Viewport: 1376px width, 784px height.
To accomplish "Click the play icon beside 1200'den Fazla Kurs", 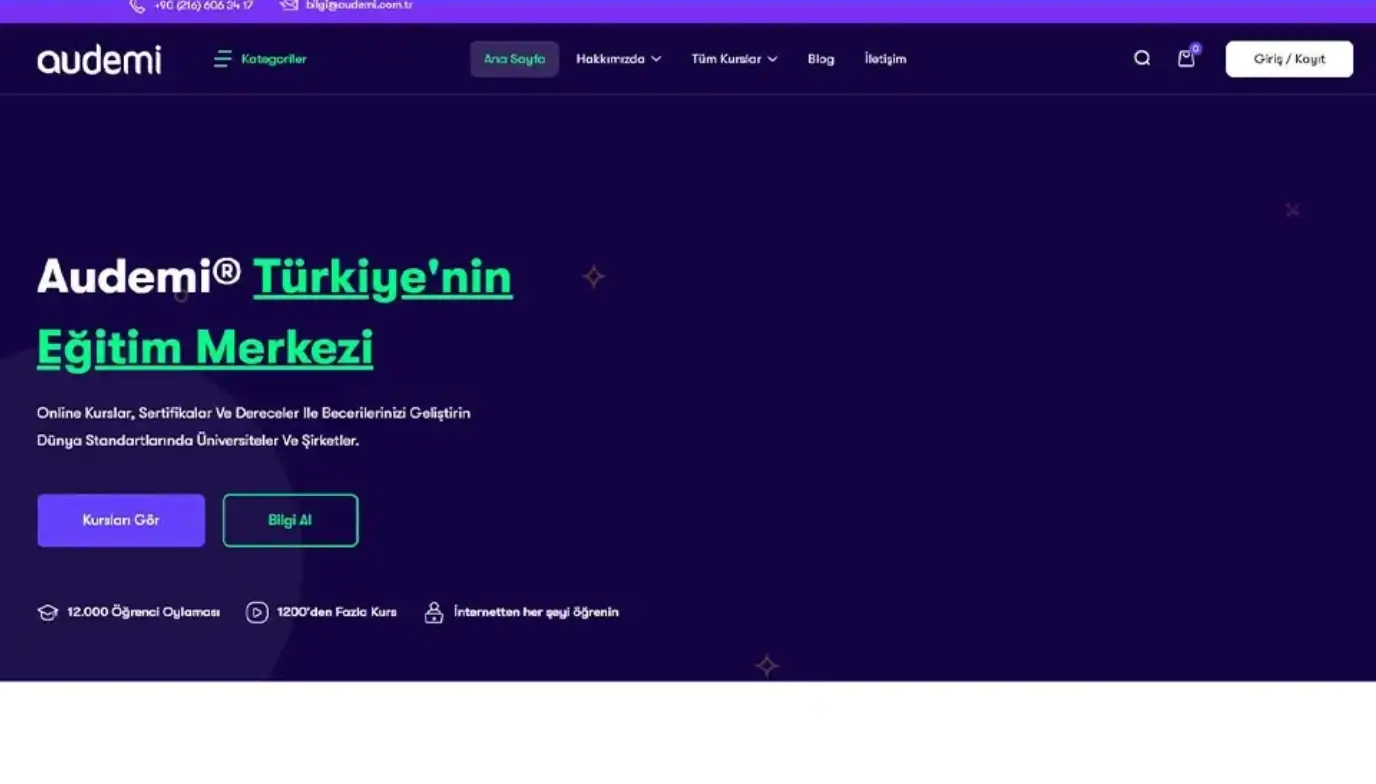I will (257, 612).
